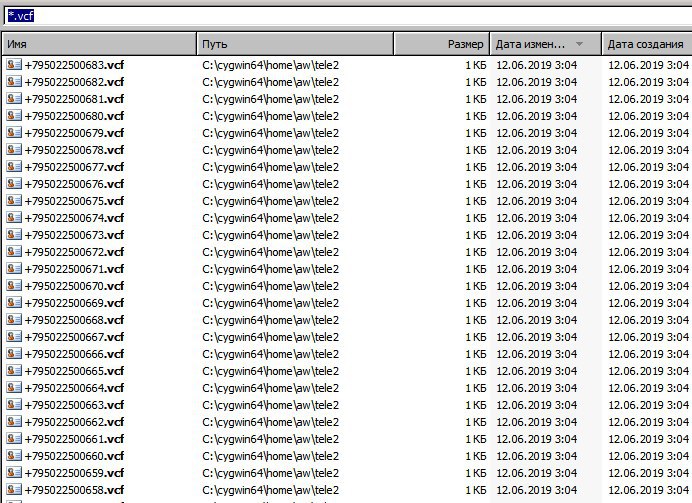692x503 pixels.
Task: Click 1 КБ size of +795022500665.vcf
Action: (x=476, y=371)
